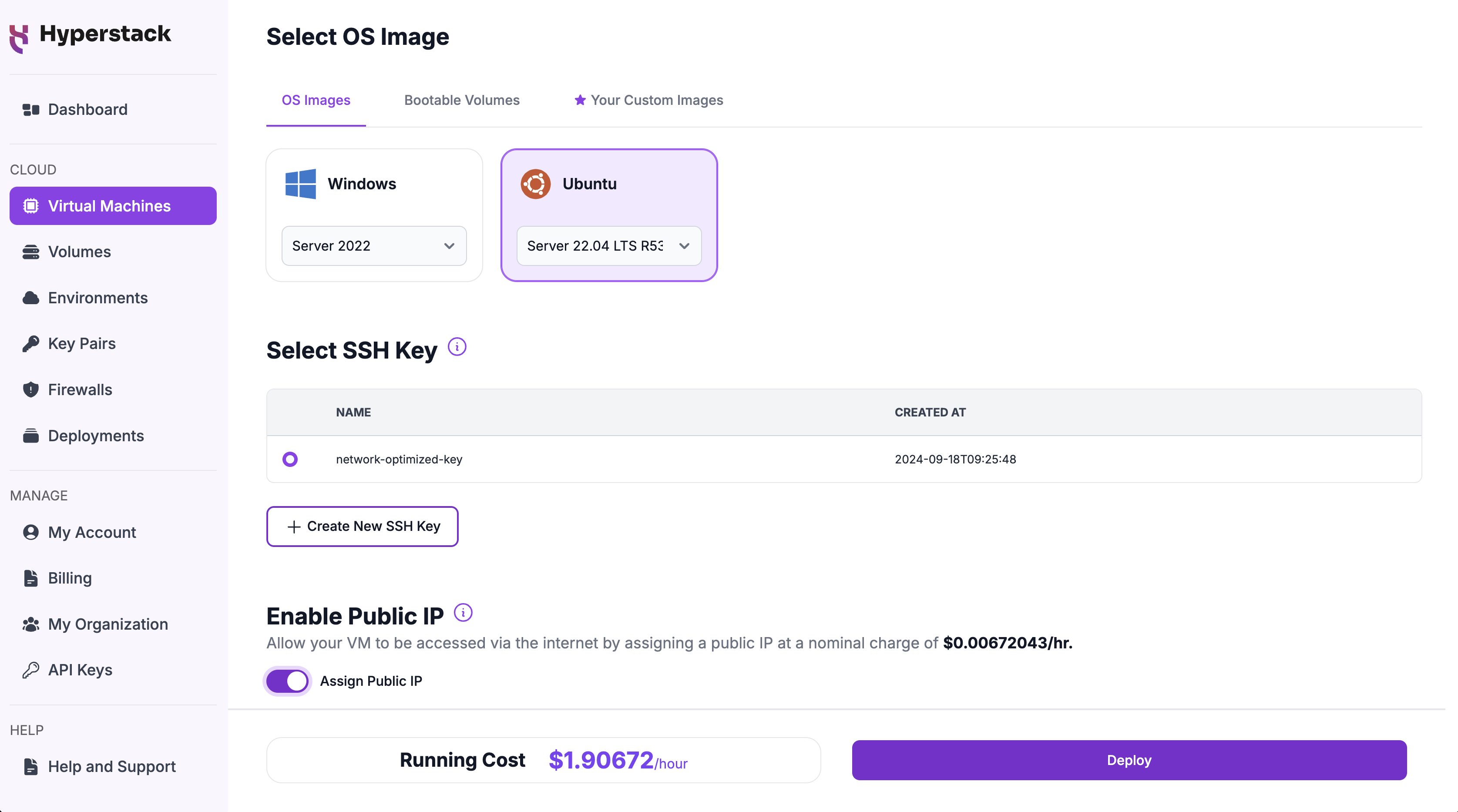Click the Key Pairs key icon
The width and height of the screenshot is (1458, 812).
pos(30,343)
